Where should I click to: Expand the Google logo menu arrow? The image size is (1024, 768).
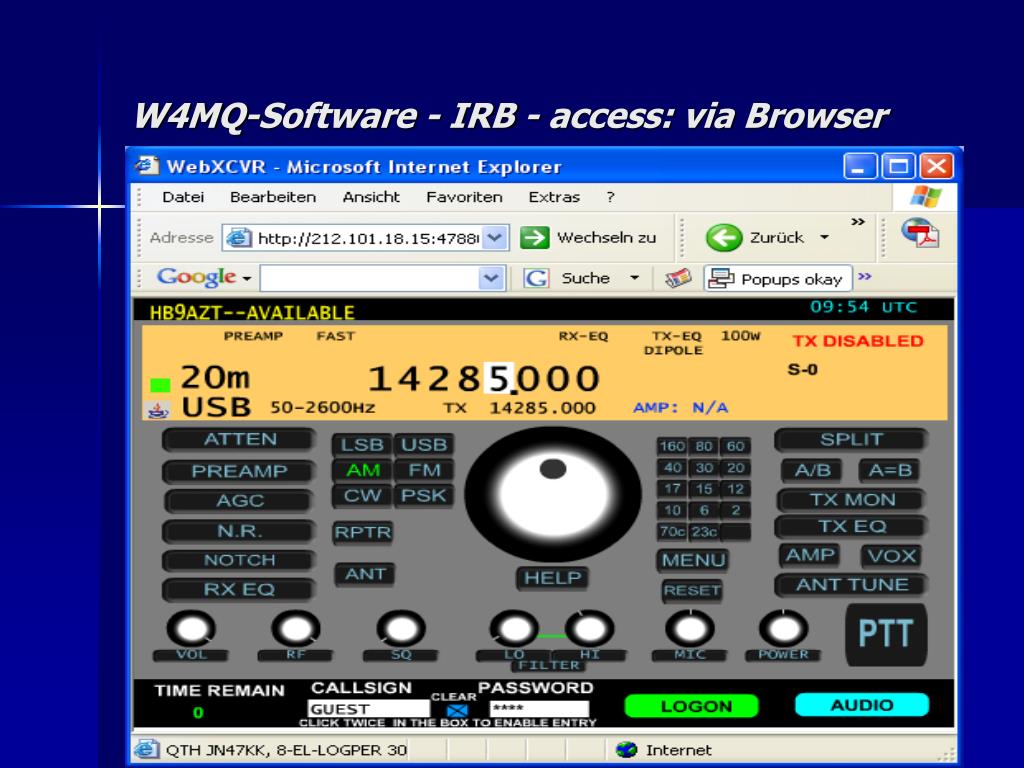247,279
